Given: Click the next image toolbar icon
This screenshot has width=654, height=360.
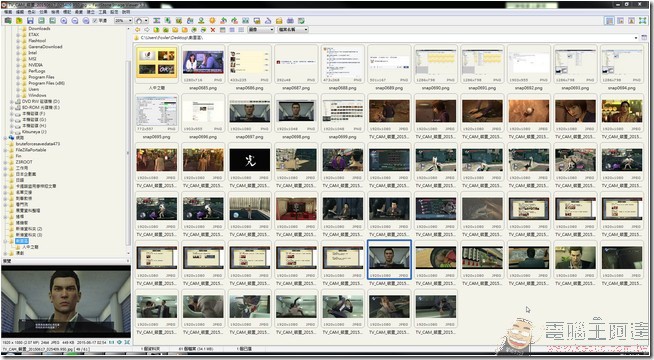Looking at the screenshot, I should pos(53,20).
